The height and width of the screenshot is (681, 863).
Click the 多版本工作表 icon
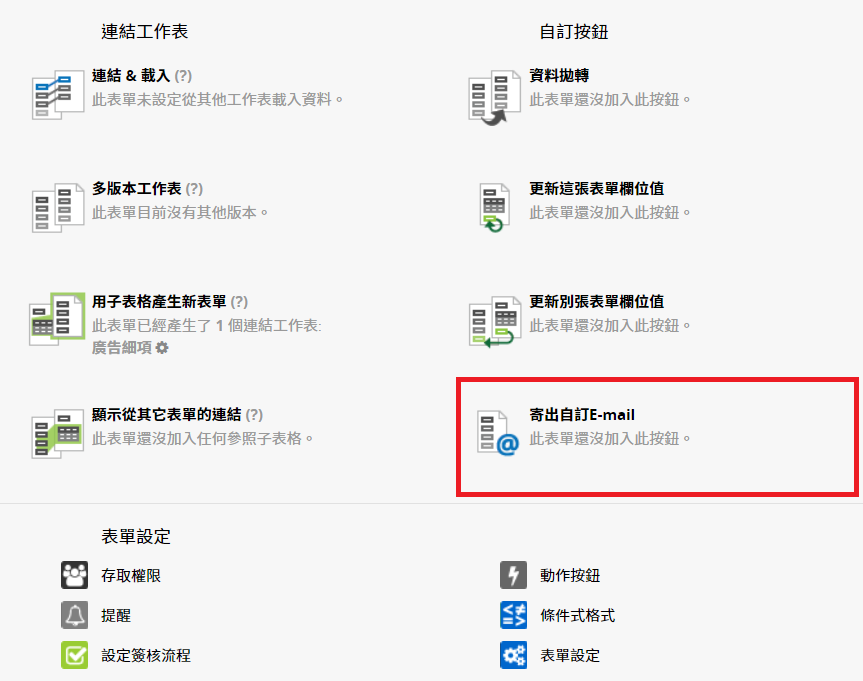[58, 208]
